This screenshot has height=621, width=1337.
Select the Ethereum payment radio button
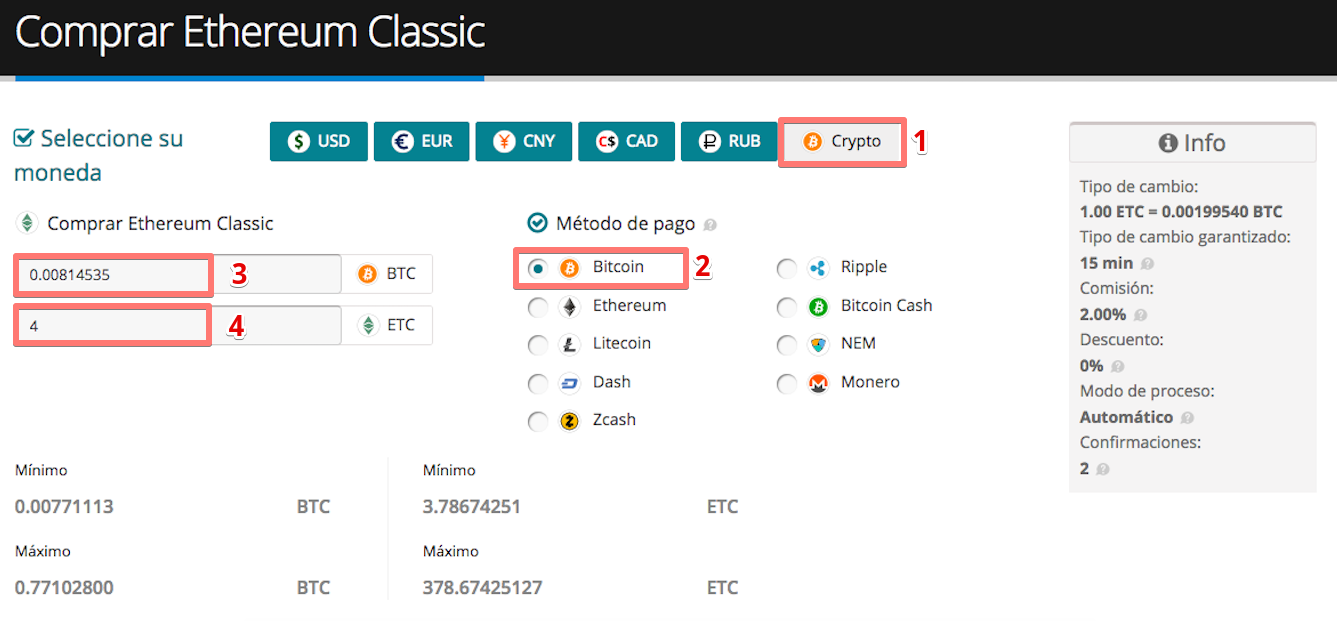tap(538, 307)
